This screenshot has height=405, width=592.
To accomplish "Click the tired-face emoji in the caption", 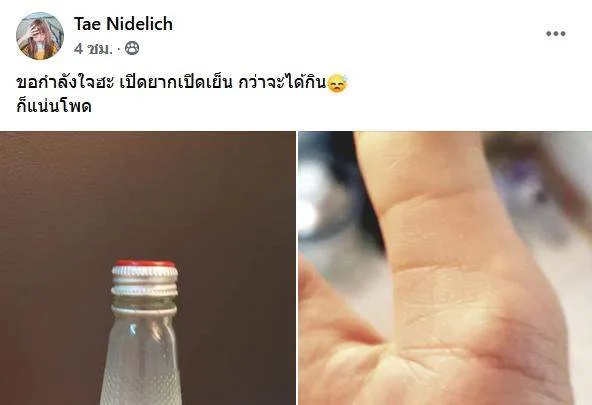I will pos(337,83).
